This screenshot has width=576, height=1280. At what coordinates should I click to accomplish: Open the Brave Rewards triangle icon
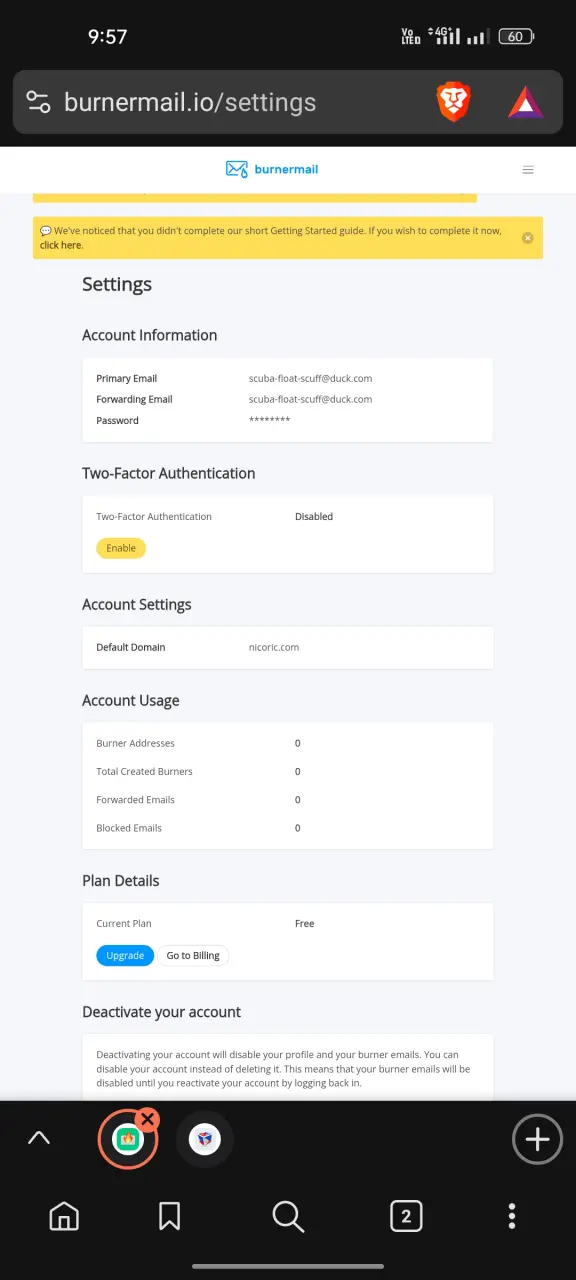pyautogui.click(x=525, y=102)
